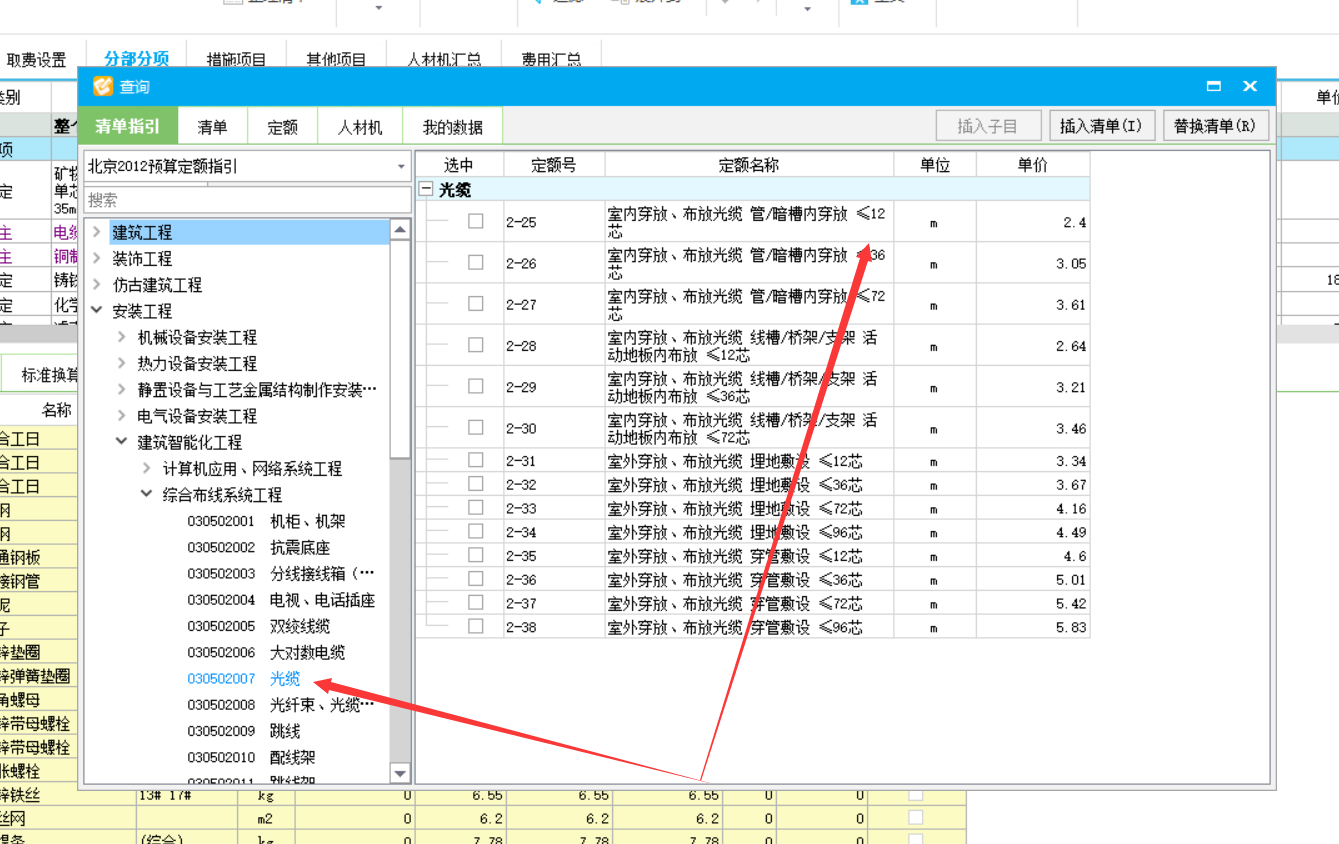The height and width of the screenshot is (844, 1339).
Task: Select tree item 030502006 大对数电缆
Action: click(266, 652)
